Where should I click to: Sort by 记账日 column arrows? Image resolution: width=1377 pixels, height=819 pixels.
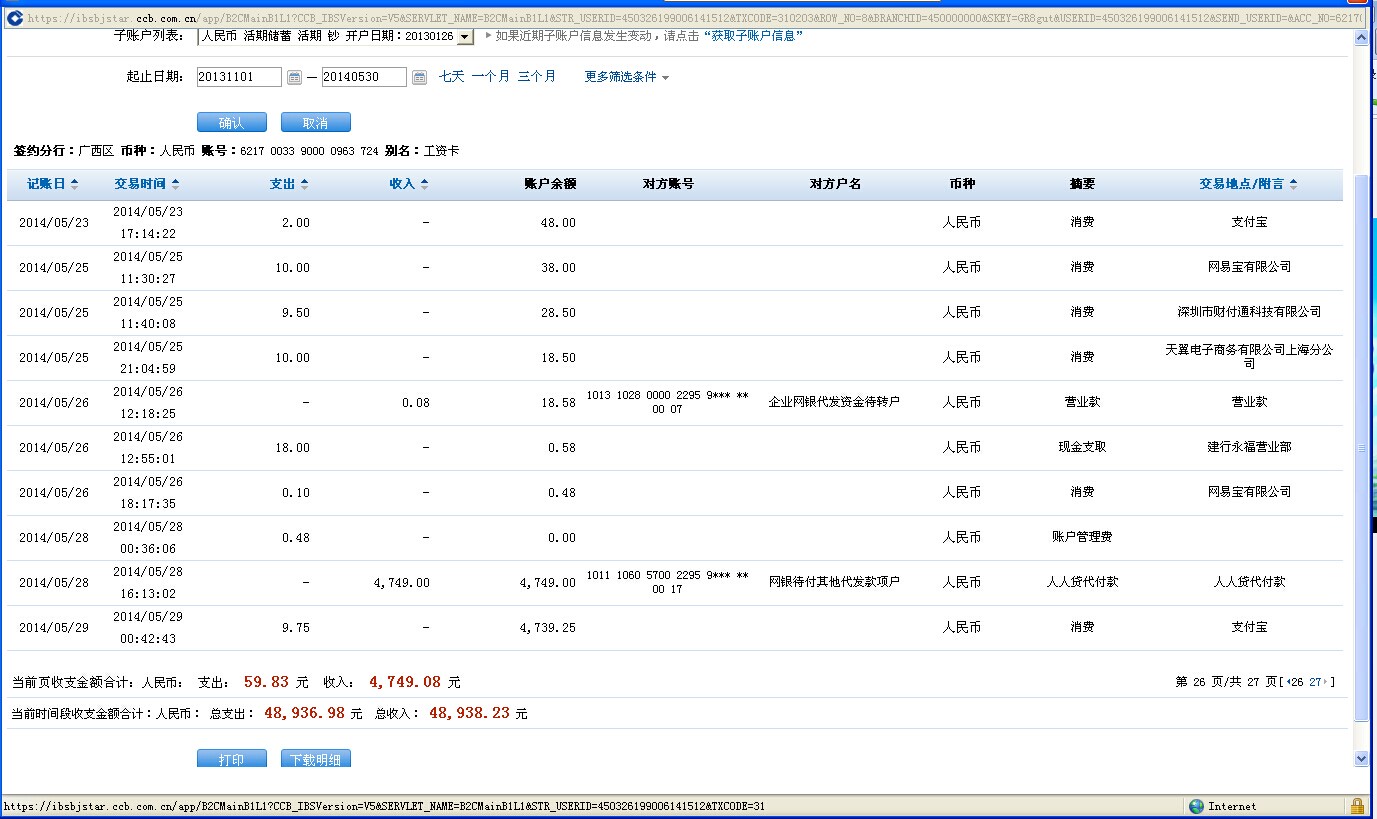tap(53, 184)
